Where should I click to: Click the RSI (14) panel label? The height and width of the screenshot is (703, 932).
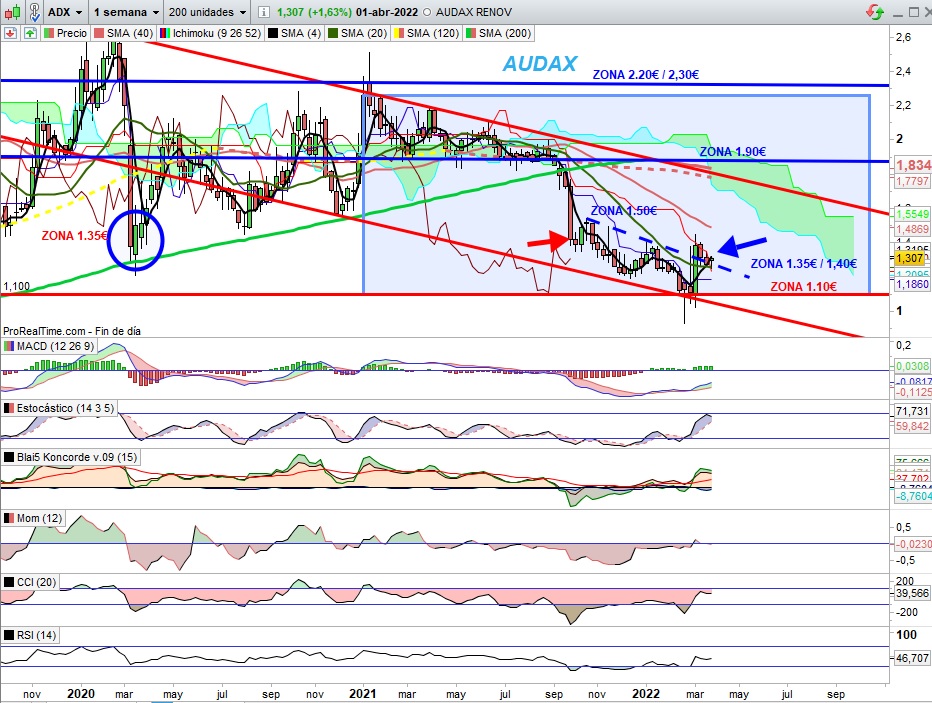click(x=30, y=635)
